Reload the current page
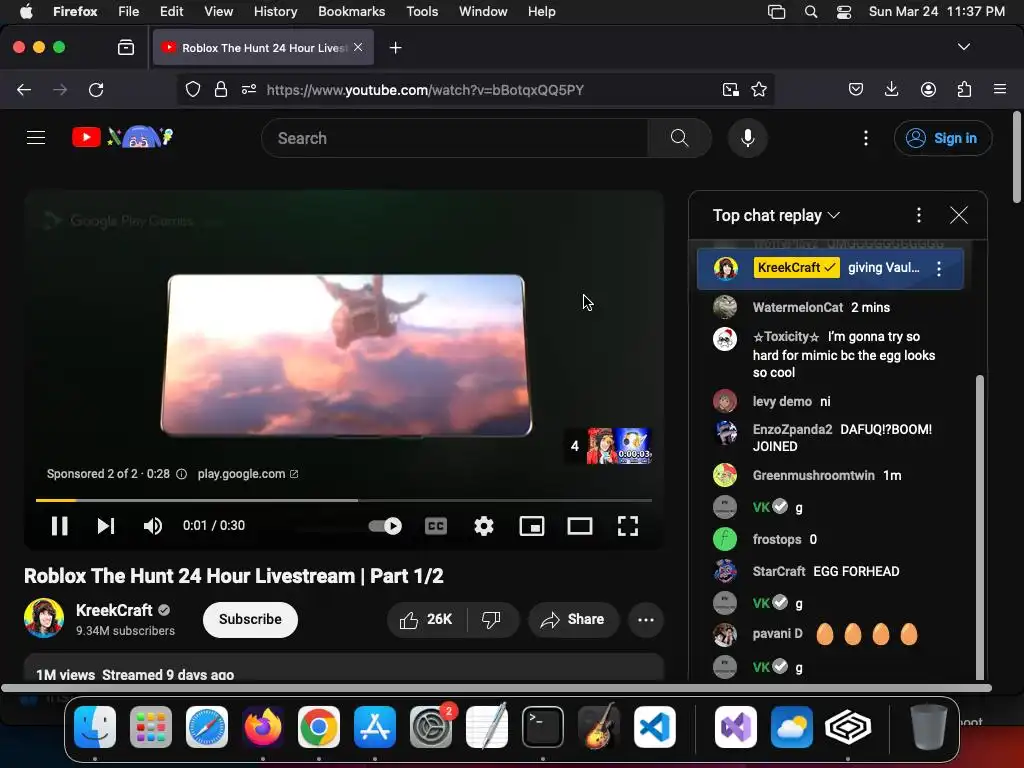Viewport: 1024px width, 768px height. [96, 89]
